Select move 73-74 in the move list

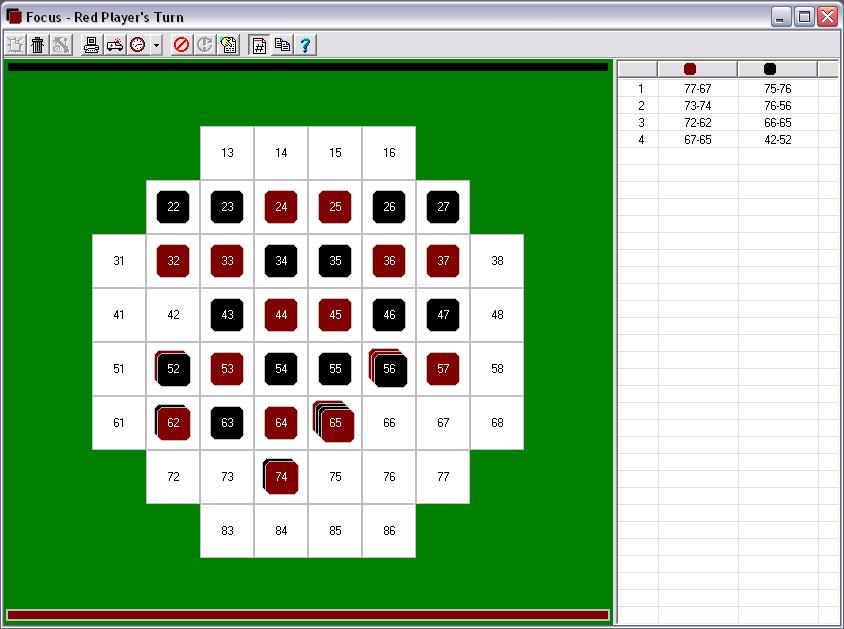point(698,105)
